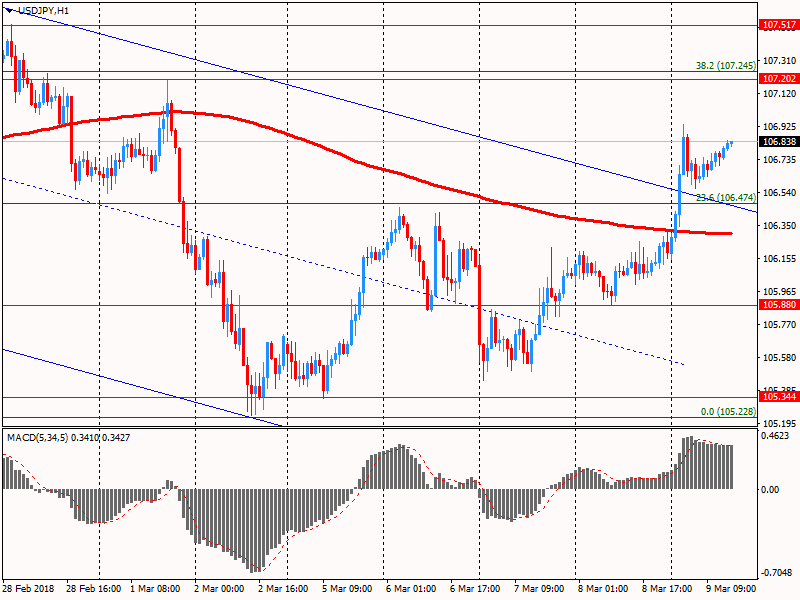
Task: Click the 105.195 price axis value
Action: [779, 423]
